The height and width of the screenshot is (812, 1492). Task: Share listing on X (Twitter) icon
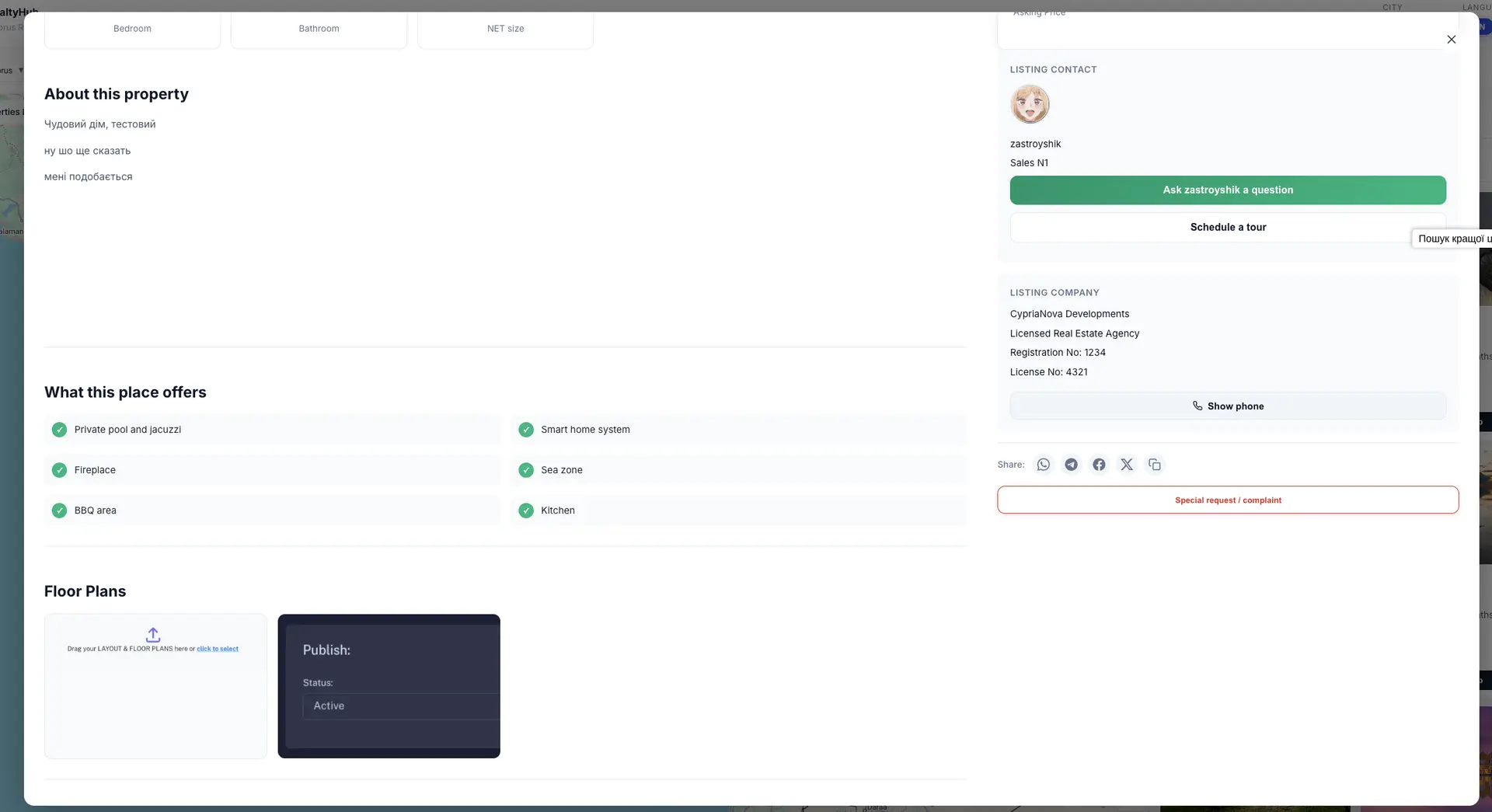pyautogui.click(x=1127, y=465)
